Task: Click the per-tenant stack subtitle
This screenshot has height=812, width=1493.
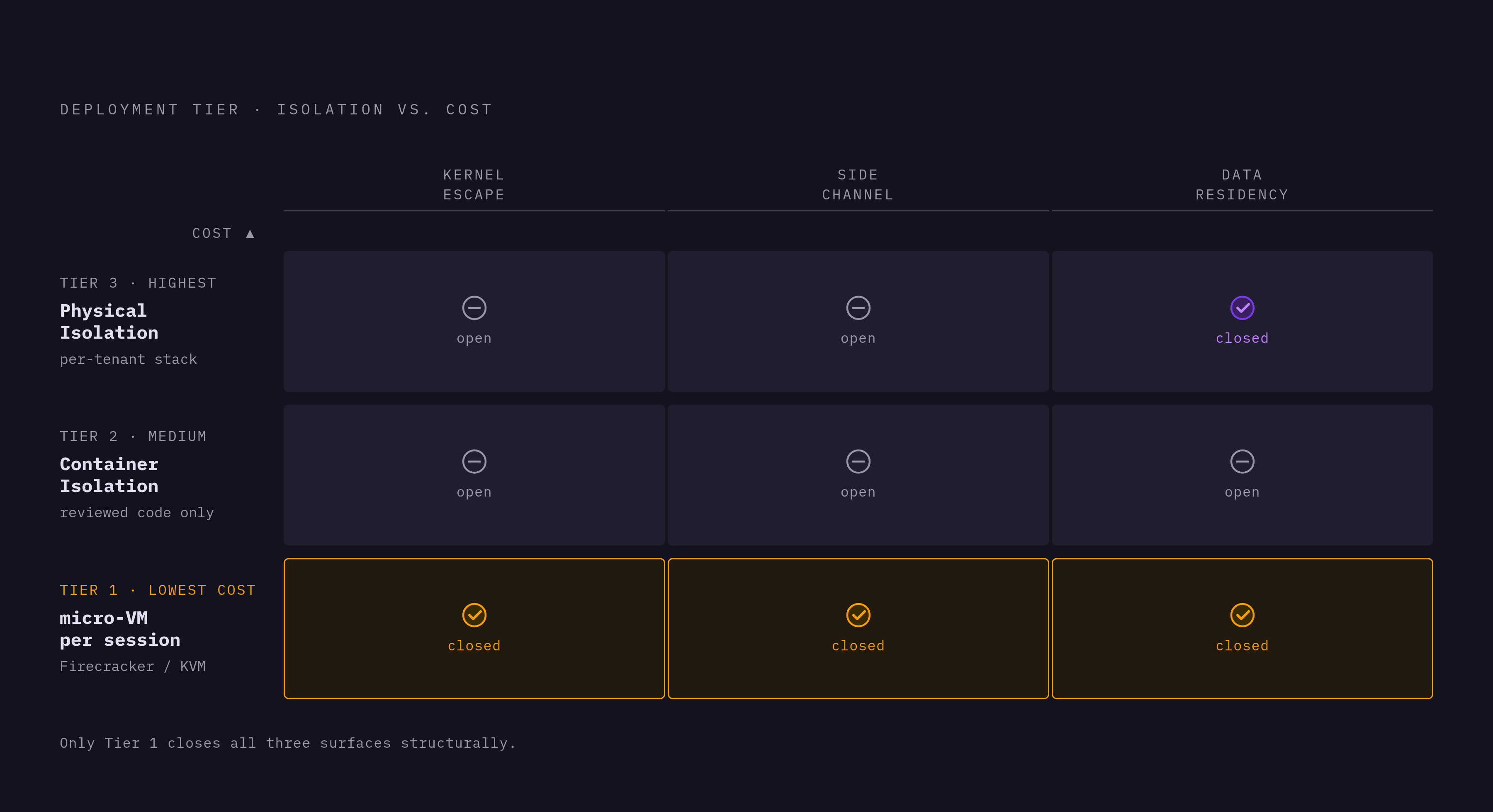Action: pyautogui.click(x=128, y=359)
